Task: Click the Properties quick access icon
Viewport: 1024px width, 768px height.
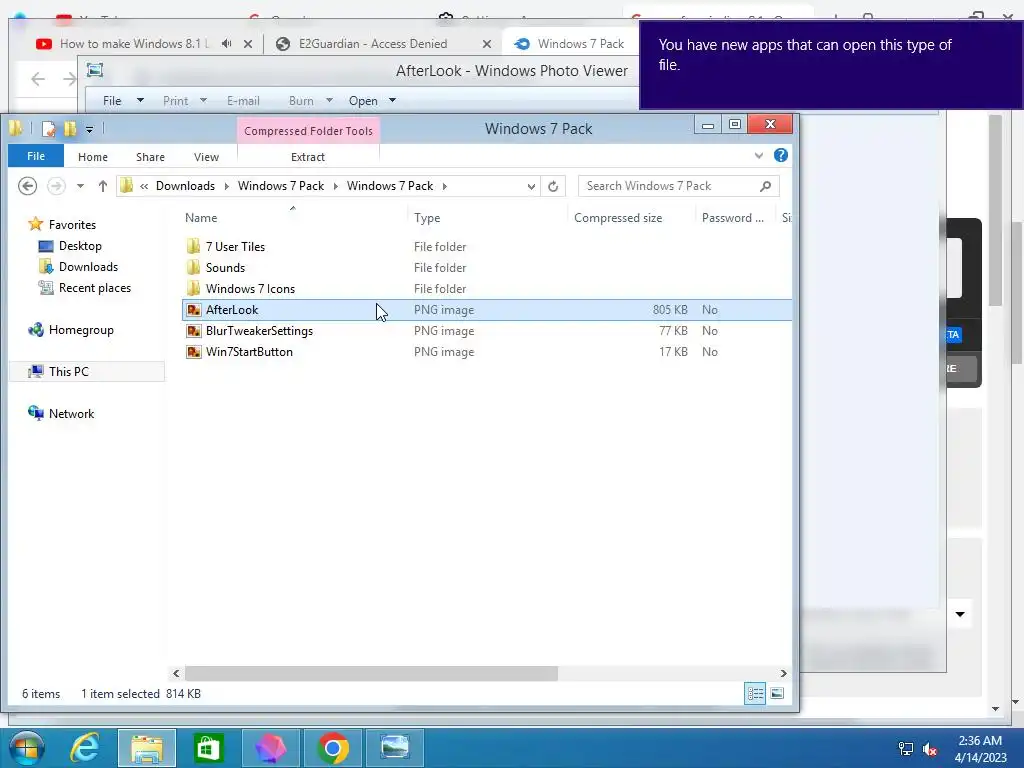Action: coord(48,129)
